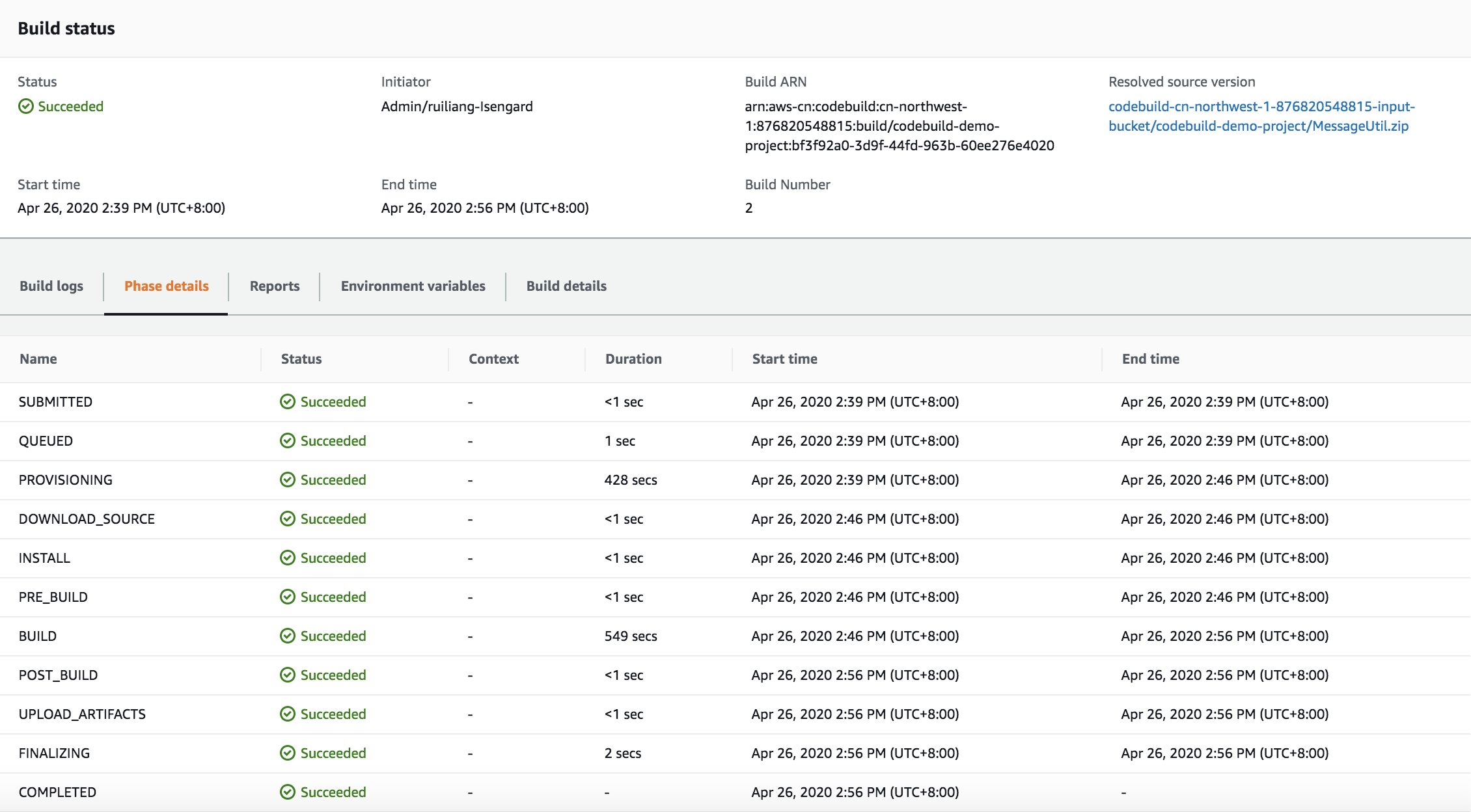Click the 428 secs duration value
The height and width of the screenshot is (812, 1471).
(x=631, y=480)
